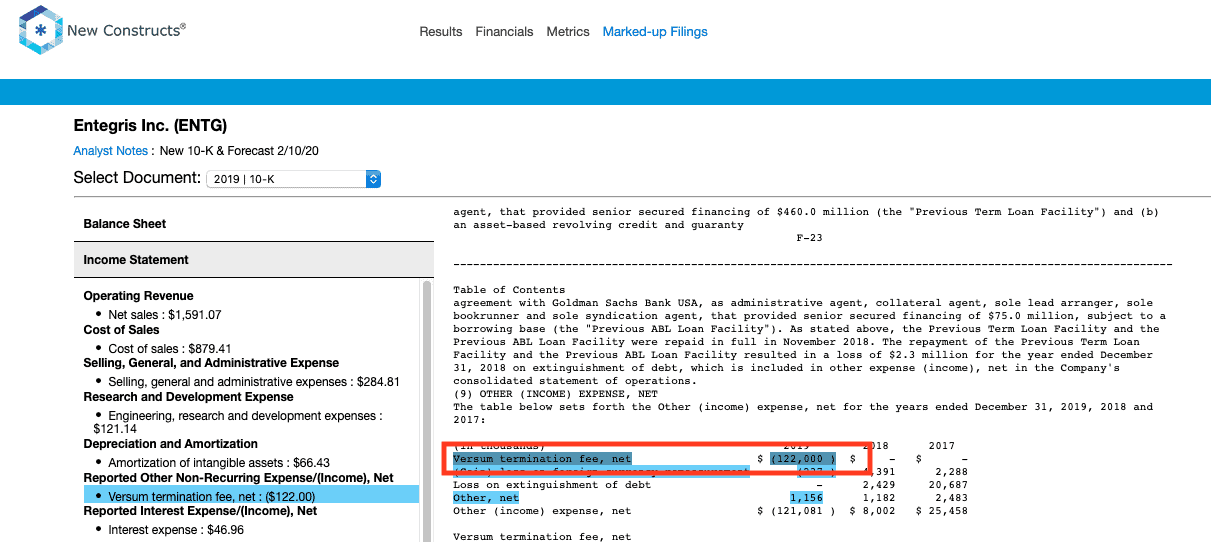
Task: Select Net sales : $1,591.07 item
Action: coord(165,315)
